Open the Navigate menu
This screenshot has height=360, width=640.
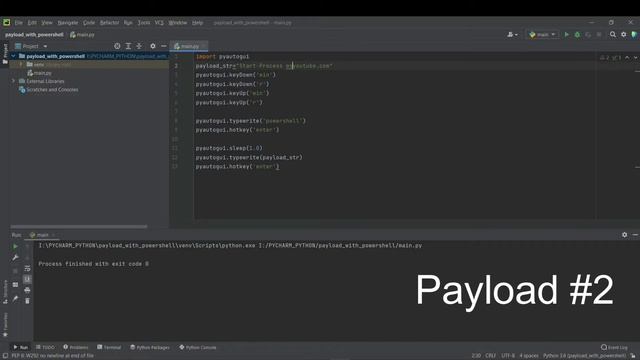click(68, 23)
